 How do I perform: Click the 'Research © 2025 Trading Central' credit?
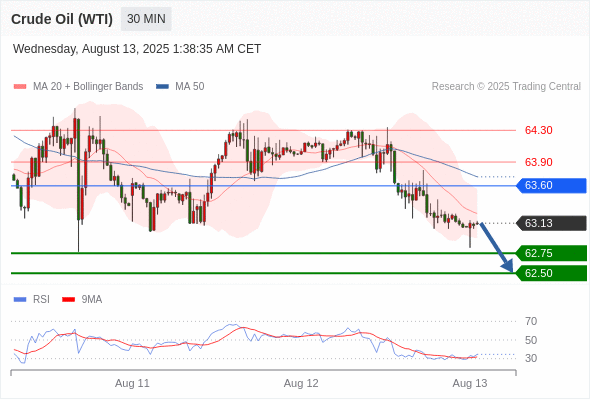point(506,87)
